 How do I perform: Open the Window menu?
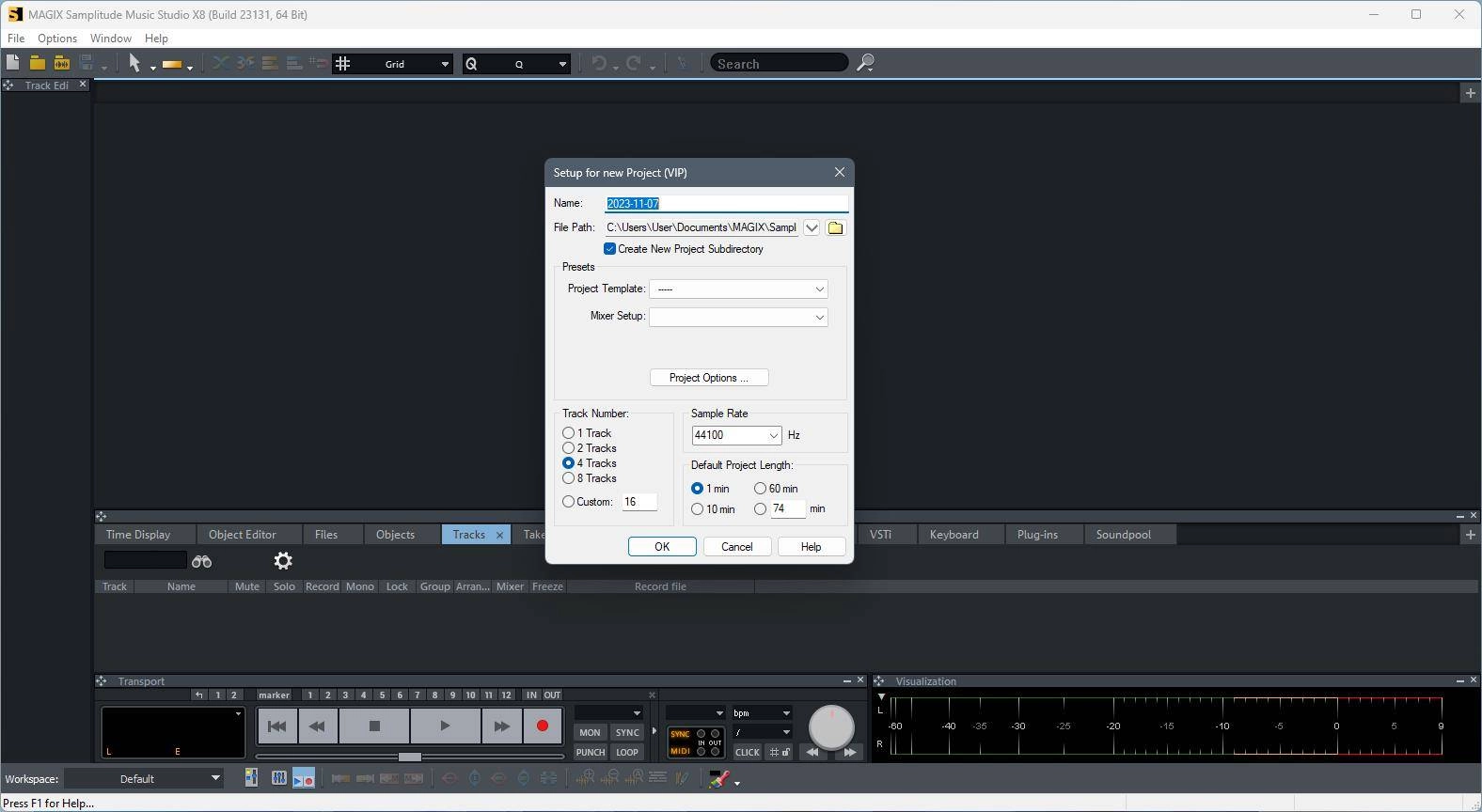click(110, 39)
